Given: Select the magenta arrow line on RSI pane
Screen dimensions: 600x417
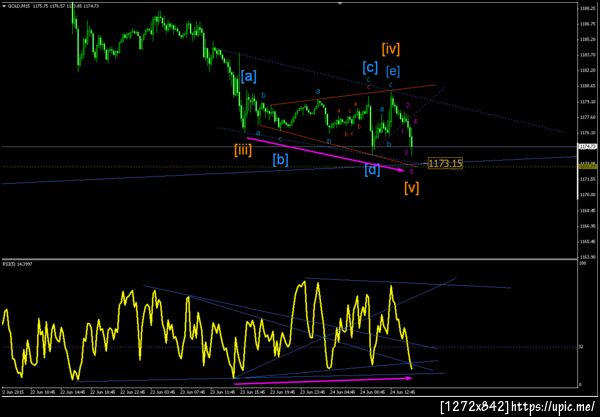Looking at the screenshot, I should pyautogui.click(x=323, y=381).
